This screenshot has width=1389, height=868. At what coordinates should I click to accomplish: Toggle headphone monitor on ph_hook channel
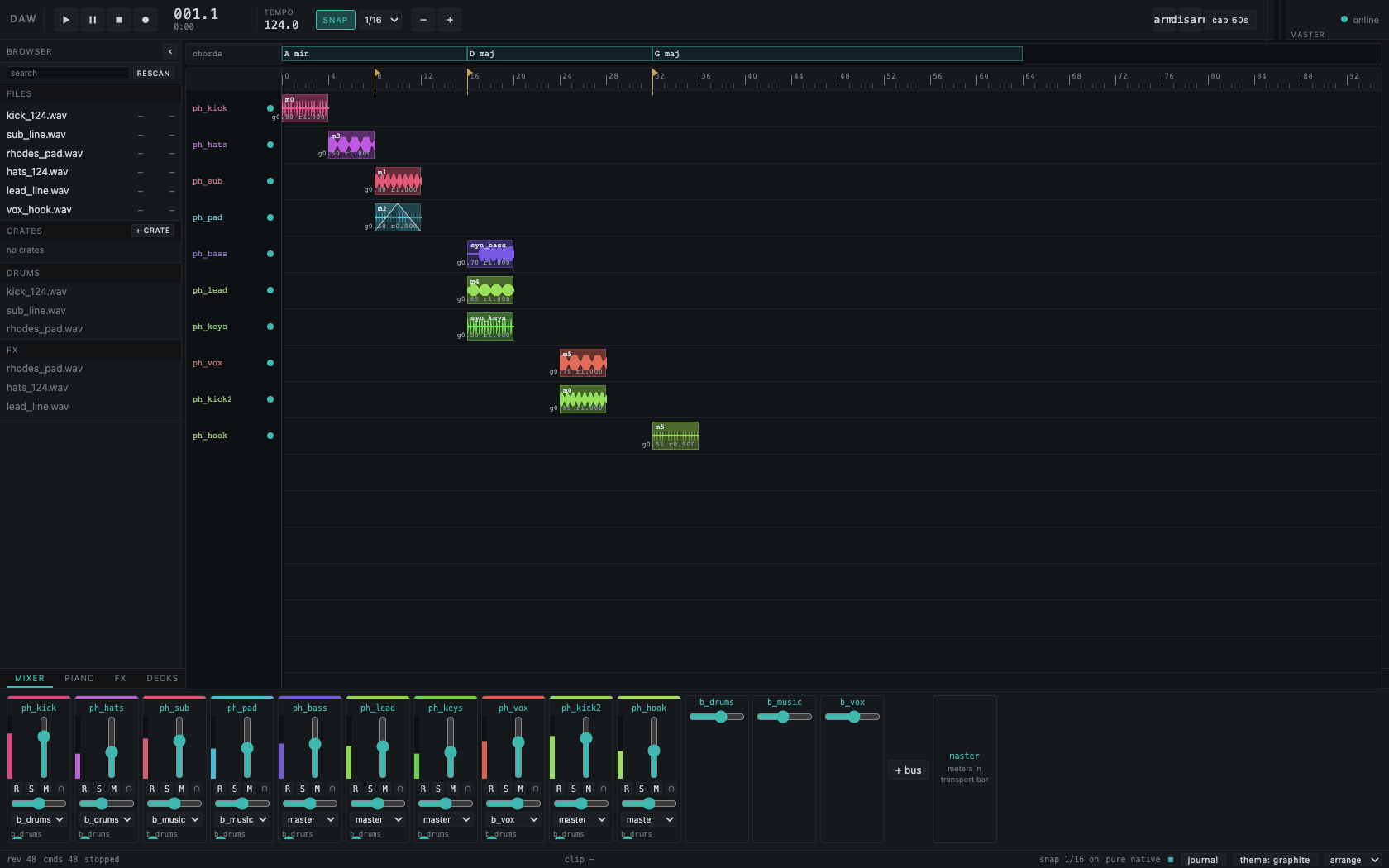tap(671, 789)
